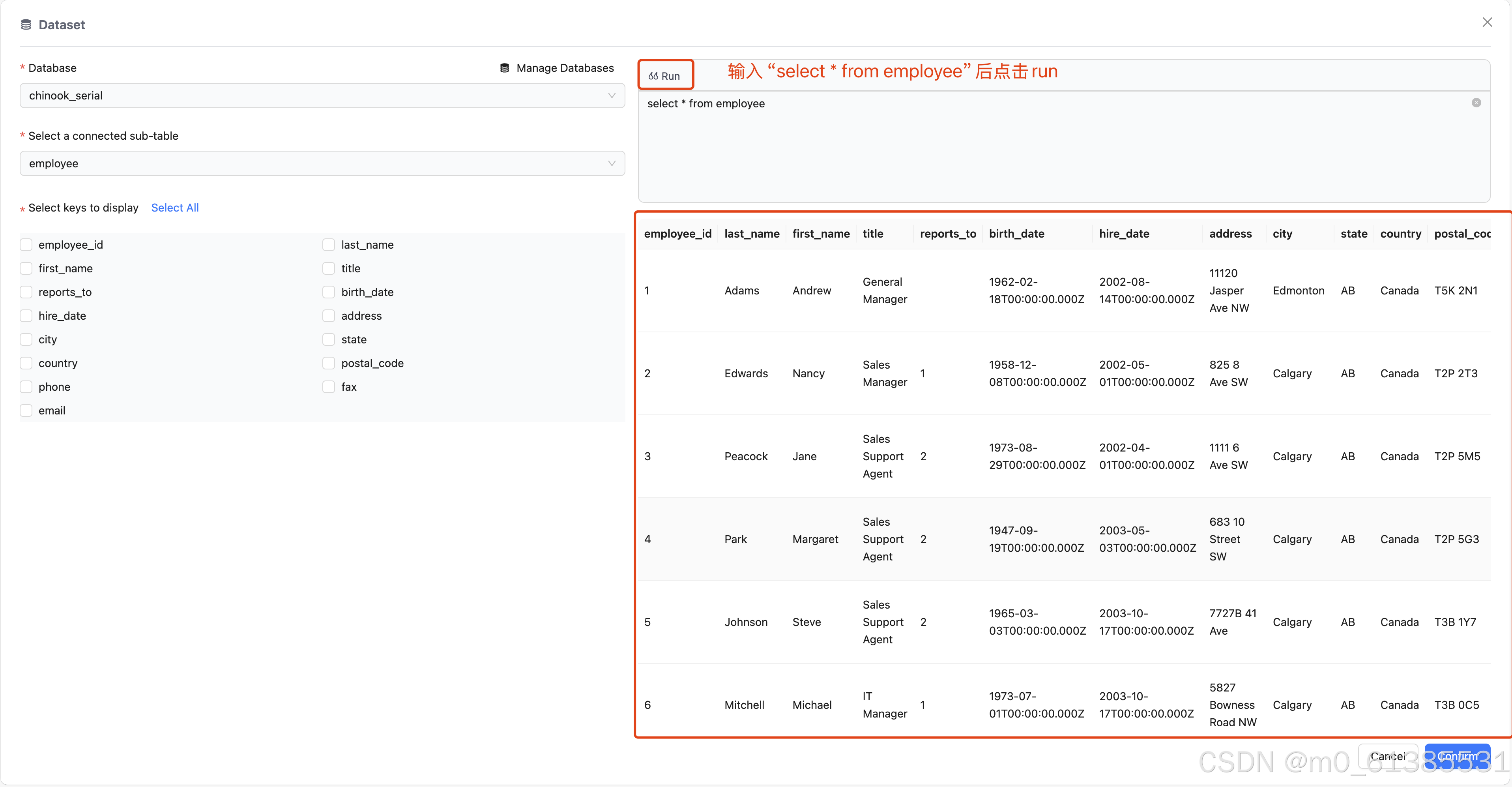Click the Manage Databases icon
The width and height of the screenshot is (1512, 787).
[504, 68]
